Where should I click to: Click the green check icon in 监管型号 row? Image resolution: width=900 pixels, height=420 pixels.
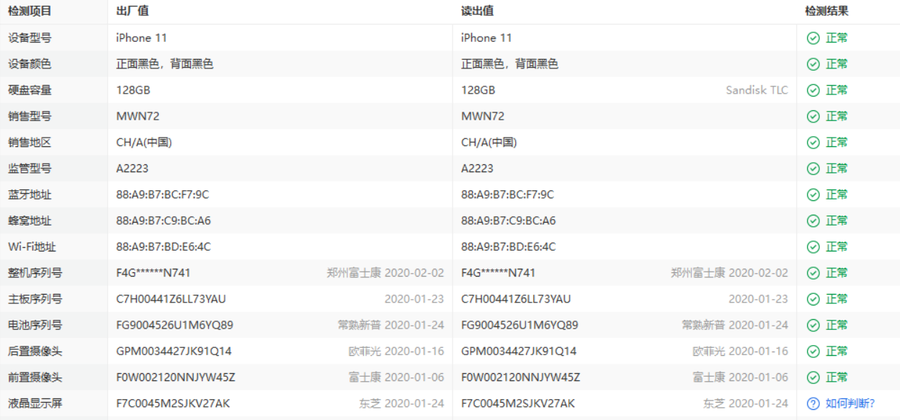pos(813,169)
